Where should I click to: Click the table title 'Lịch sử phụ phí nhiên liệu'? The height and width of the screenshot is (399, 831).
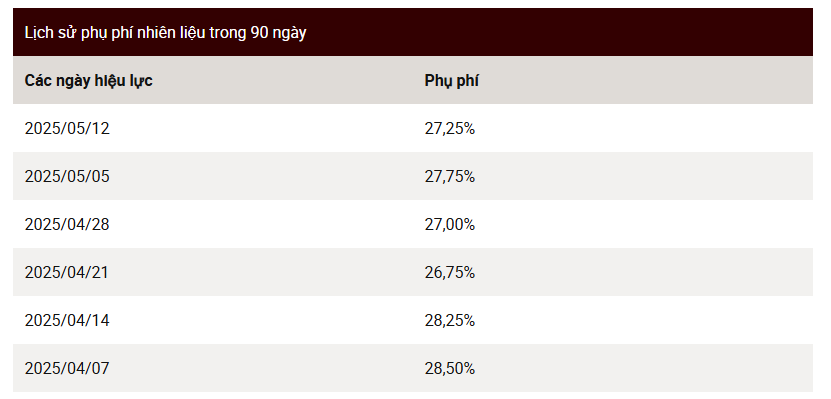pos(116,33)
